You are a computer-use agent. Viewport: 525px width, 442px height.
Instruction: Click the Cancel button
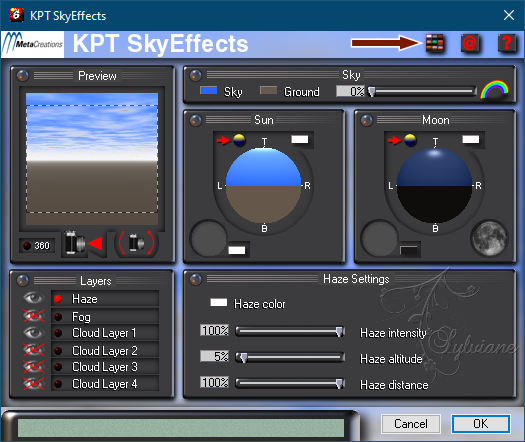pyautogui.click(x=411, y=424)
